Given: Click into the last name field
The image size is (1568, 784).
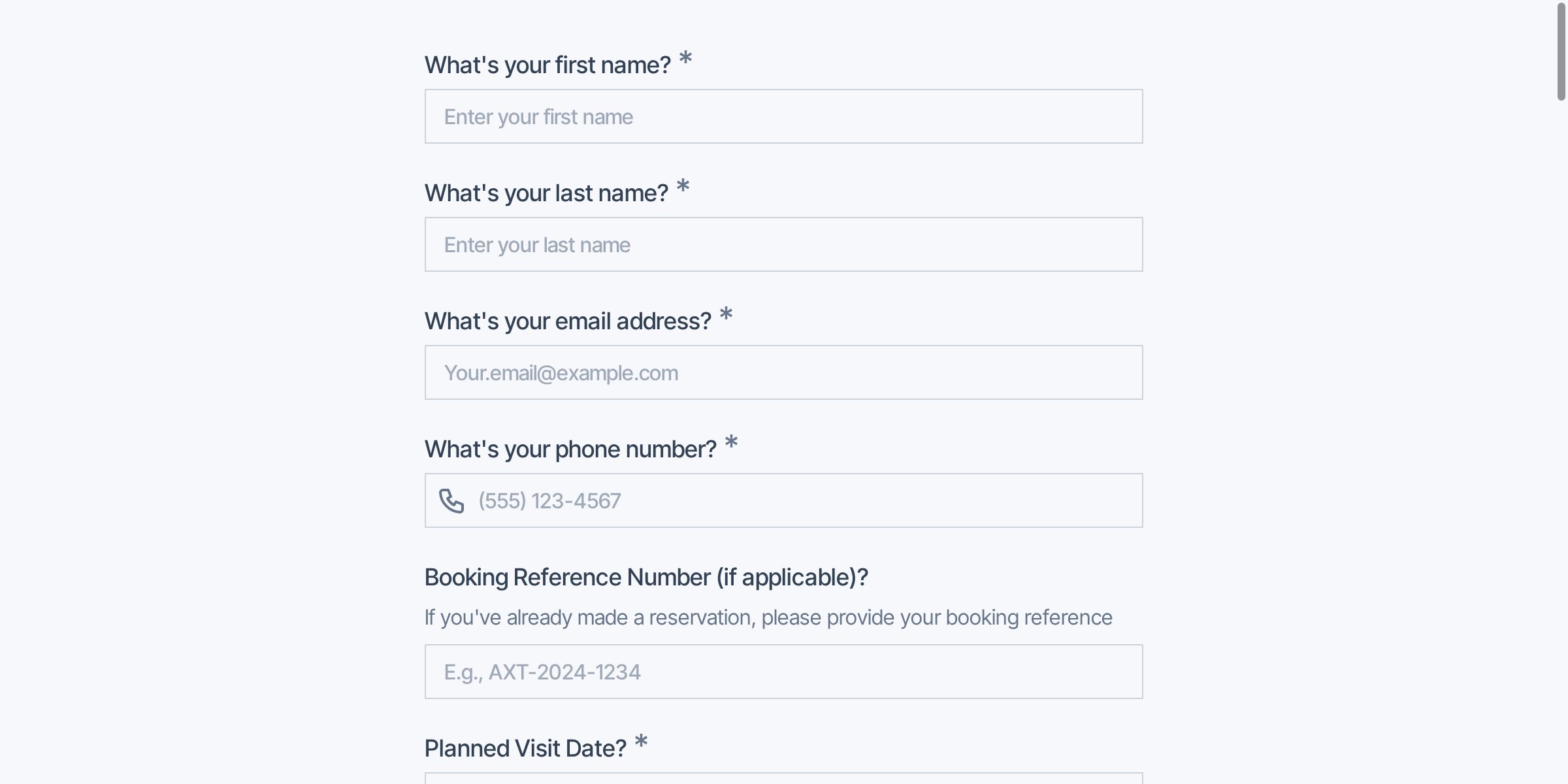Looking at the screenshot, I should pos(783,245).
